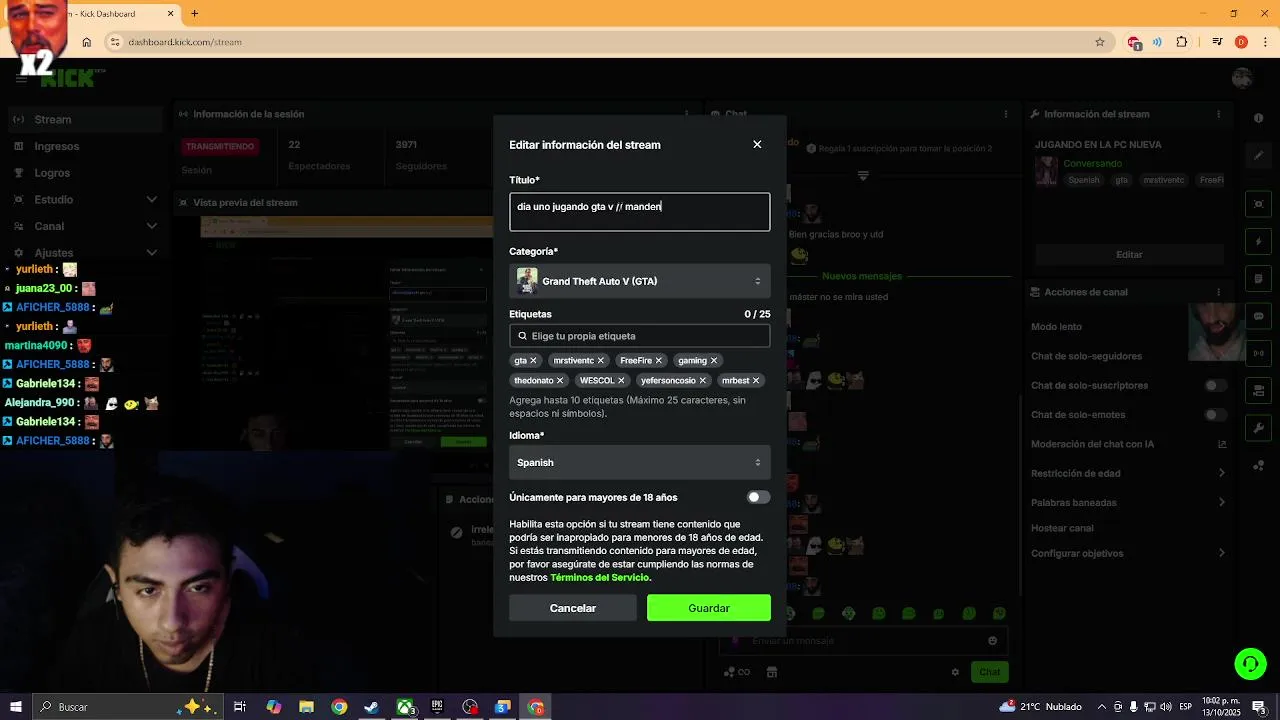The image size is (1280, 720).
Task: Bookmark page with the star icon
Action: tap(1100, 42)
